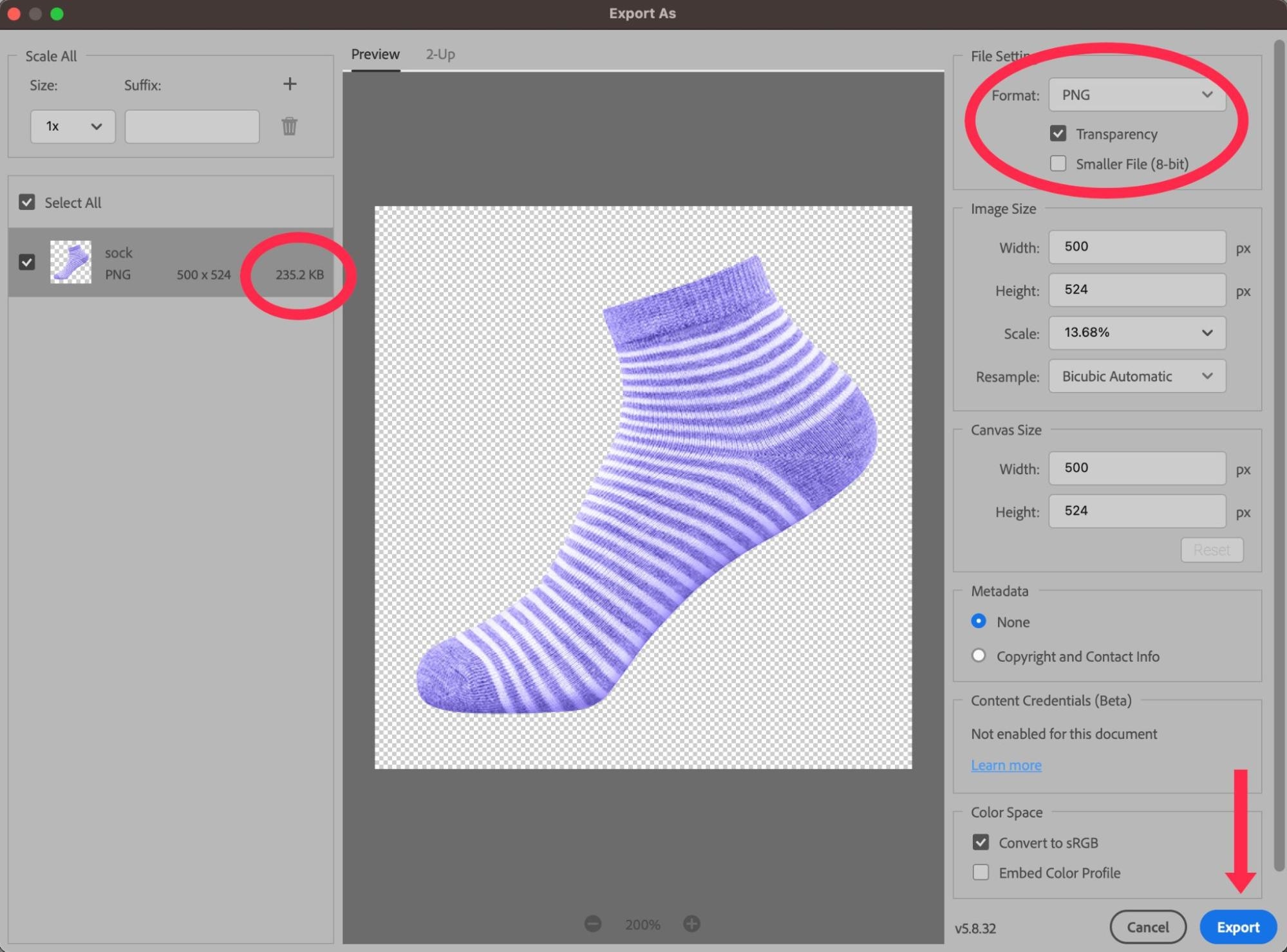The width and height of the screenshot is (1287, 952).
Task: Click the sock thumbnail in asset list
Action: click(71, 262)
